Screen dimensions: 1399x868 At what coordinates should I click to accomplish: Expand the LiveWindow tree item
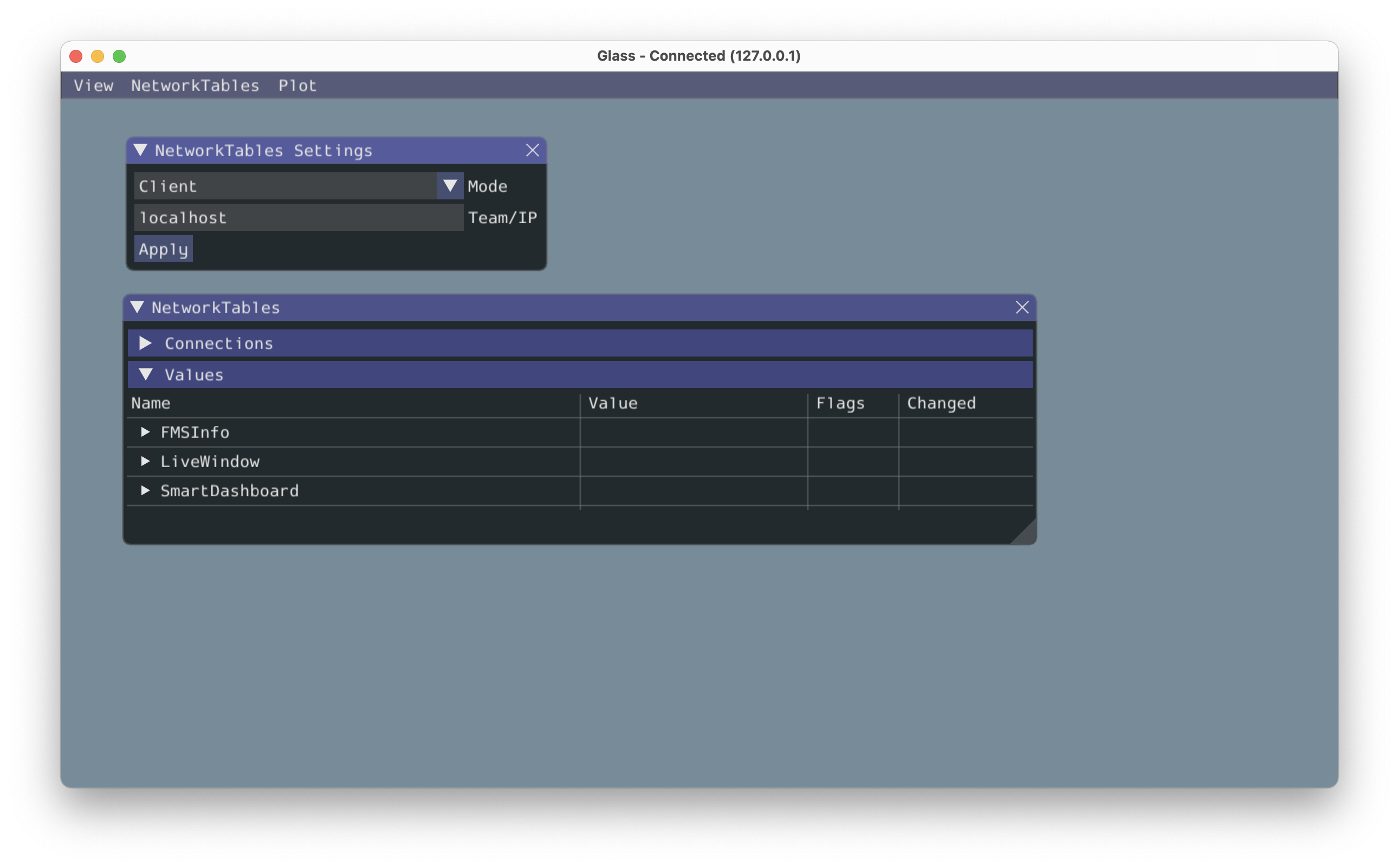[147, 461]
